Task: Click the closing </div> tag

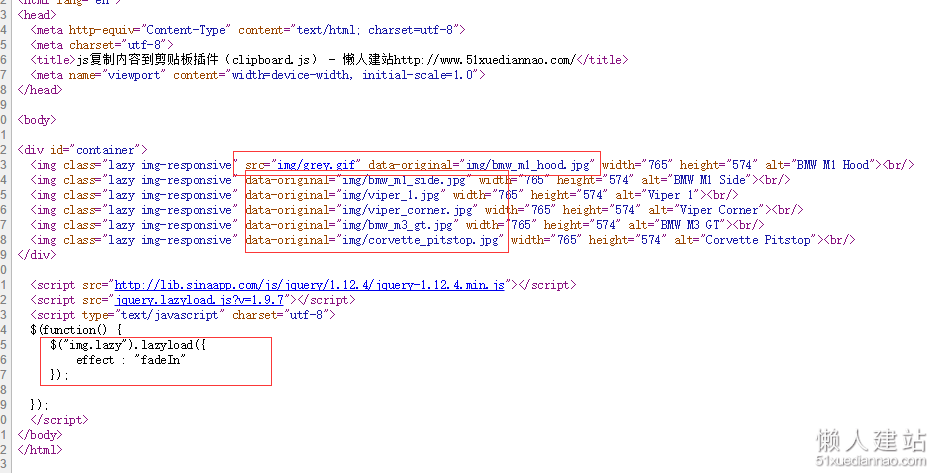Action: (37, 255)
